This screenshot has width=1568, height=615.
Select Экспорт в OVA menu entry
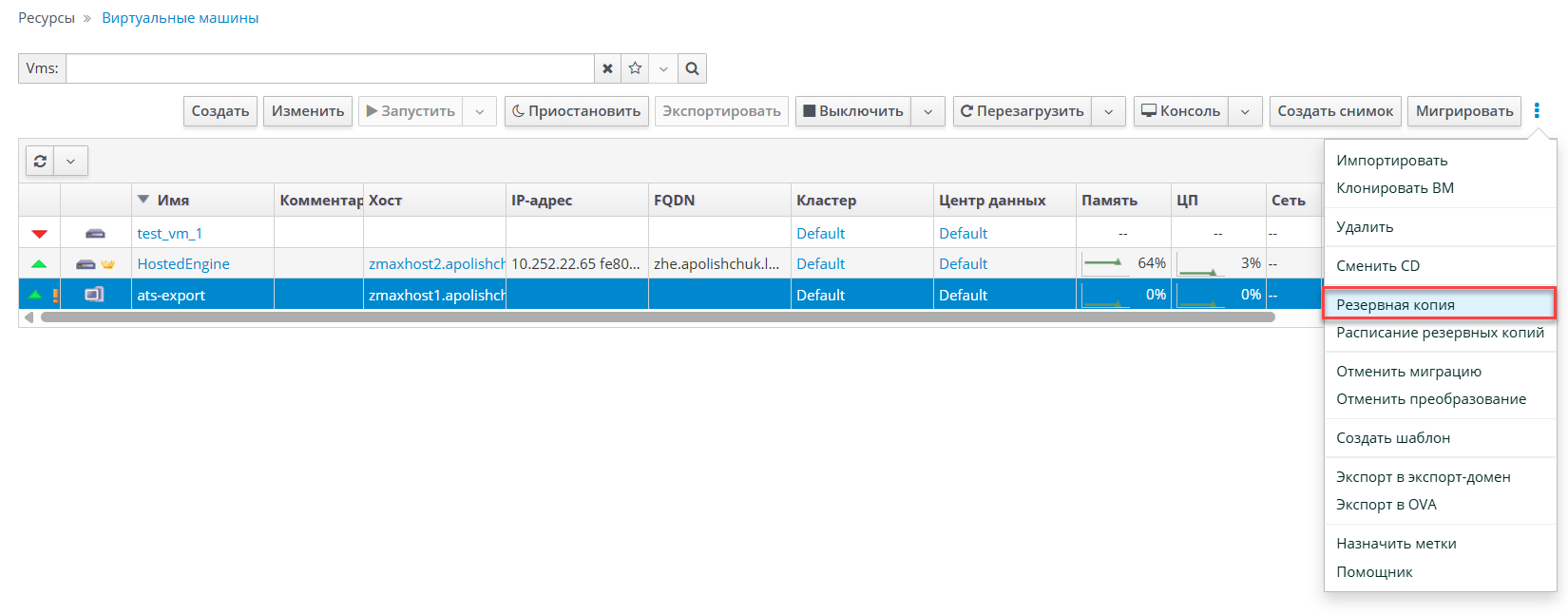click(1386, 505)
